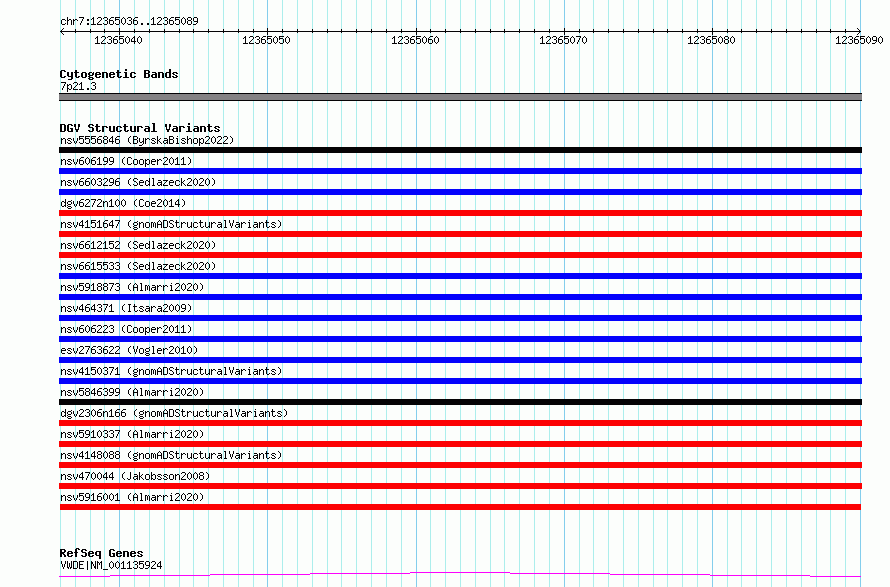The height and width of the screenshot is (587, 890).
Task: Click ruler position 12365050
Action: pos(266,40)
